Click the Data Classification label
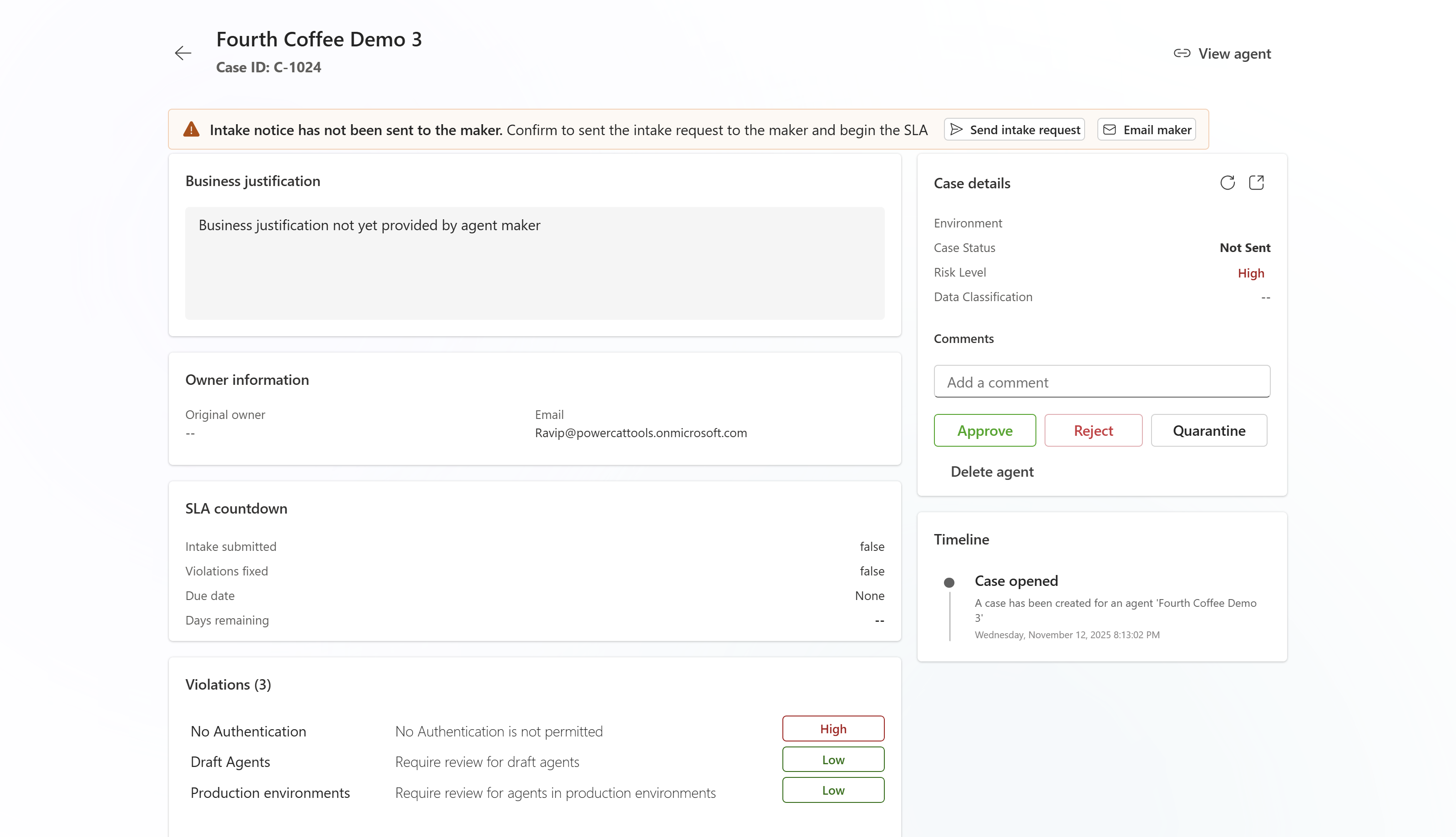Screen dimensions: 1456x837 [x=983, y=297]
